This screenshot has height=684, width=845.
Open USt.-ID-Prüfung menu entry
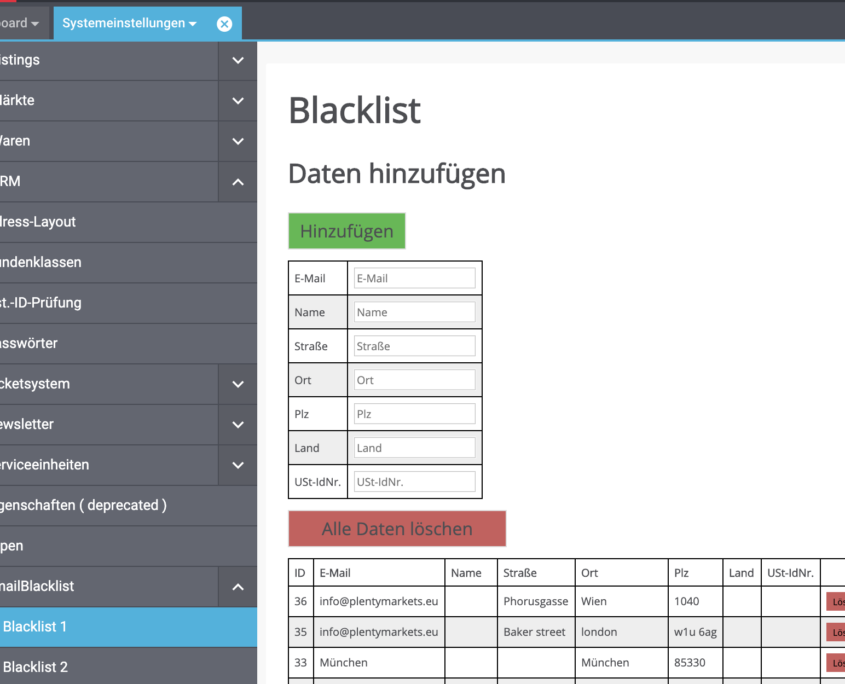tap(128, 303)
